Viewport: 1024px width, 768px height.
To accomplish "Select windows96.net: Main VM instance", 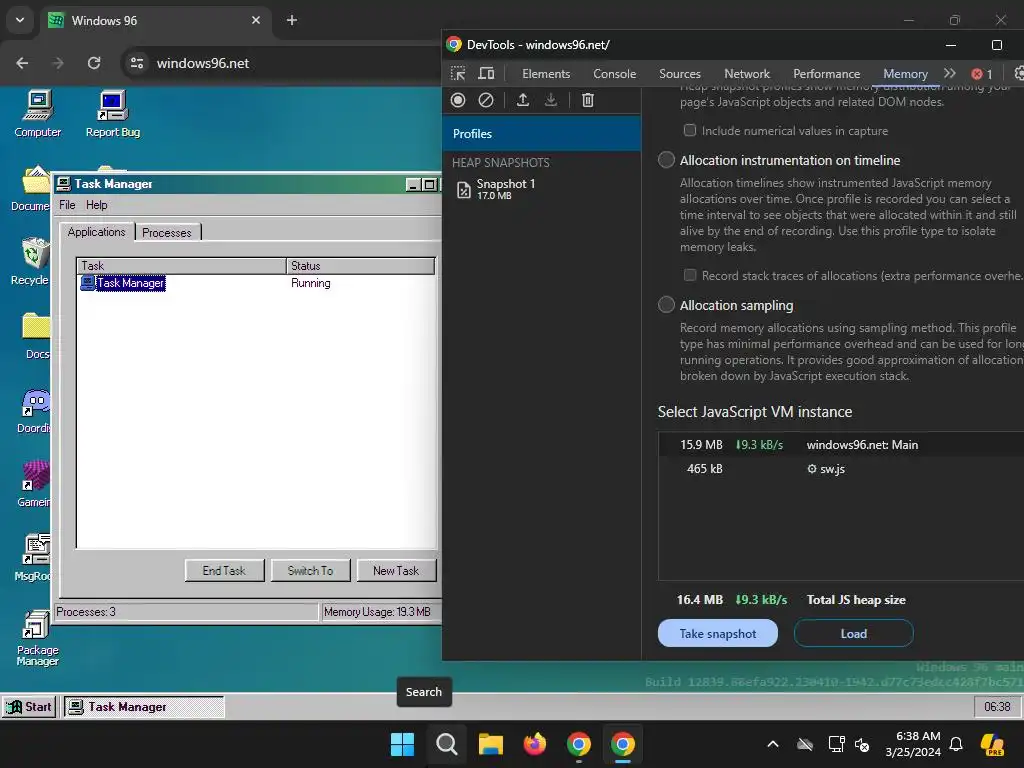I will tap(841, 445).
